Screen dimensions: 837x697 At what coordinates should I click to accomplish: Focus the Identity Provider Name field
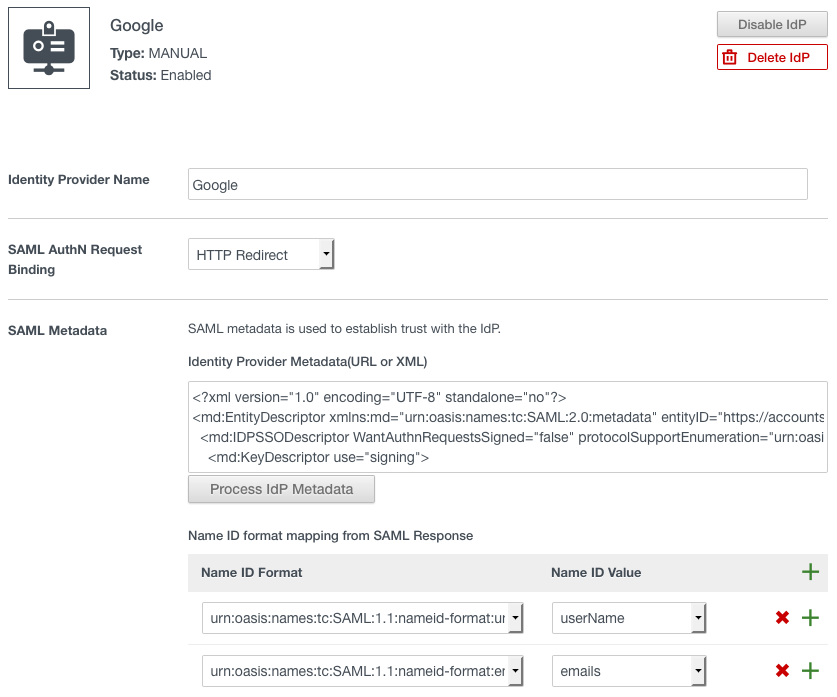(497, 184)
